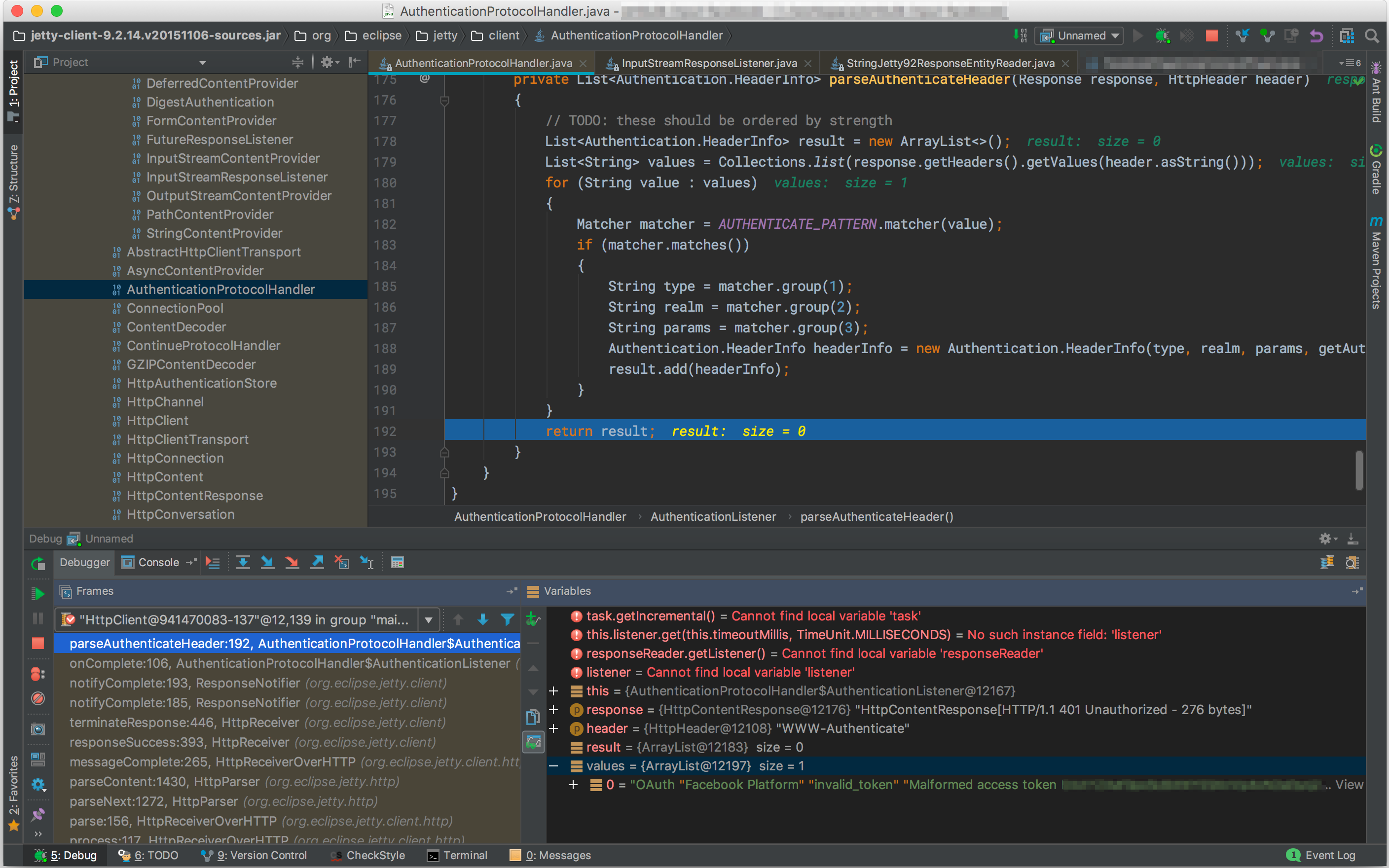The height and width of the screenshot is (868, 1389).
Task: Open the TODO tool window tab
Action: click(x=149, y=855)
